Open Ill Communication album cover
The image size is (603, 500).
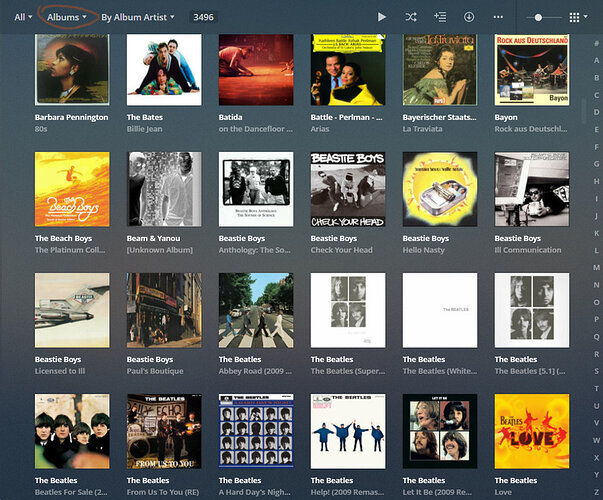[532, 189]
